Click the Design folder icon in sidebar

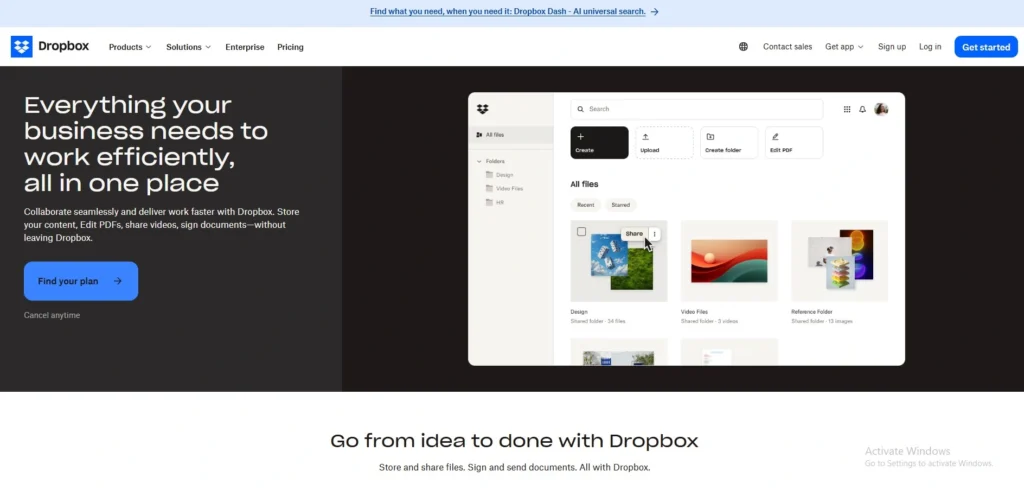[x=489, y=174]
